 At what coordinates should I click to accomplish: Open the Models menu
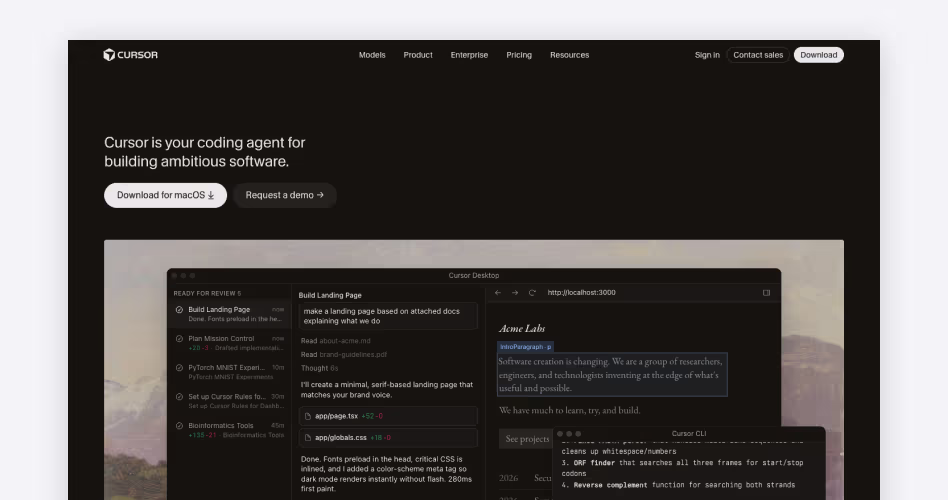coord(372,55)
